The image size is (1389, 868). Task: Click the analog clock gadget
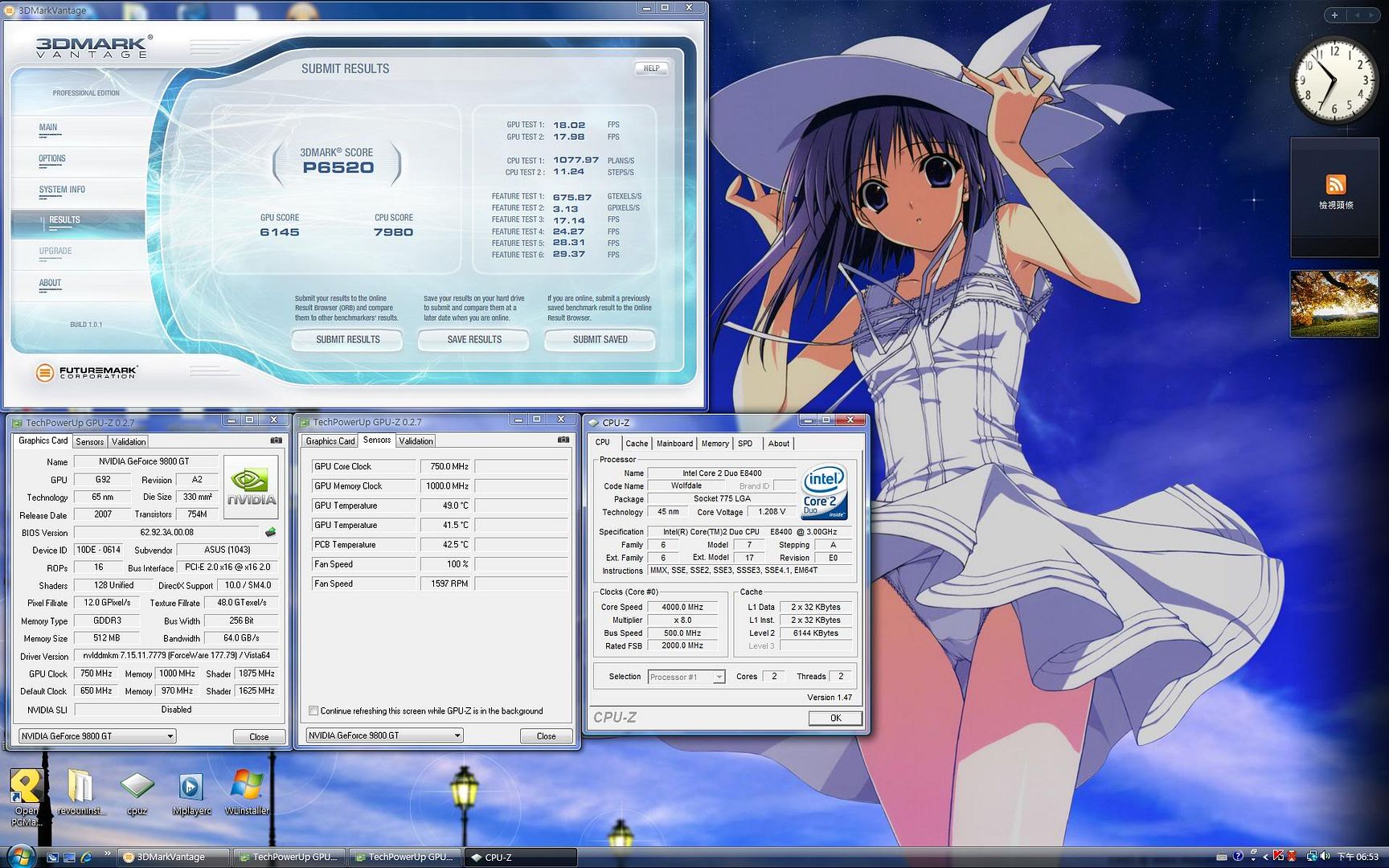1334,80
